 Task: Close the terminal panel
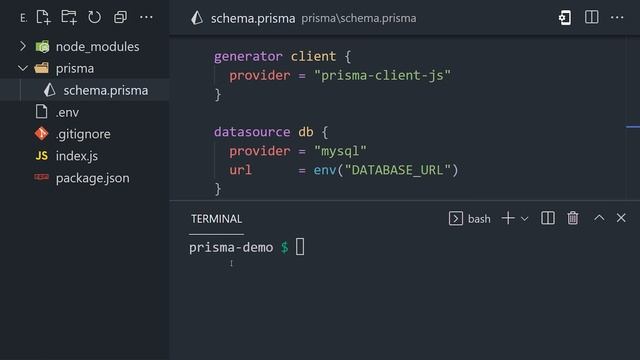(621, 218)
